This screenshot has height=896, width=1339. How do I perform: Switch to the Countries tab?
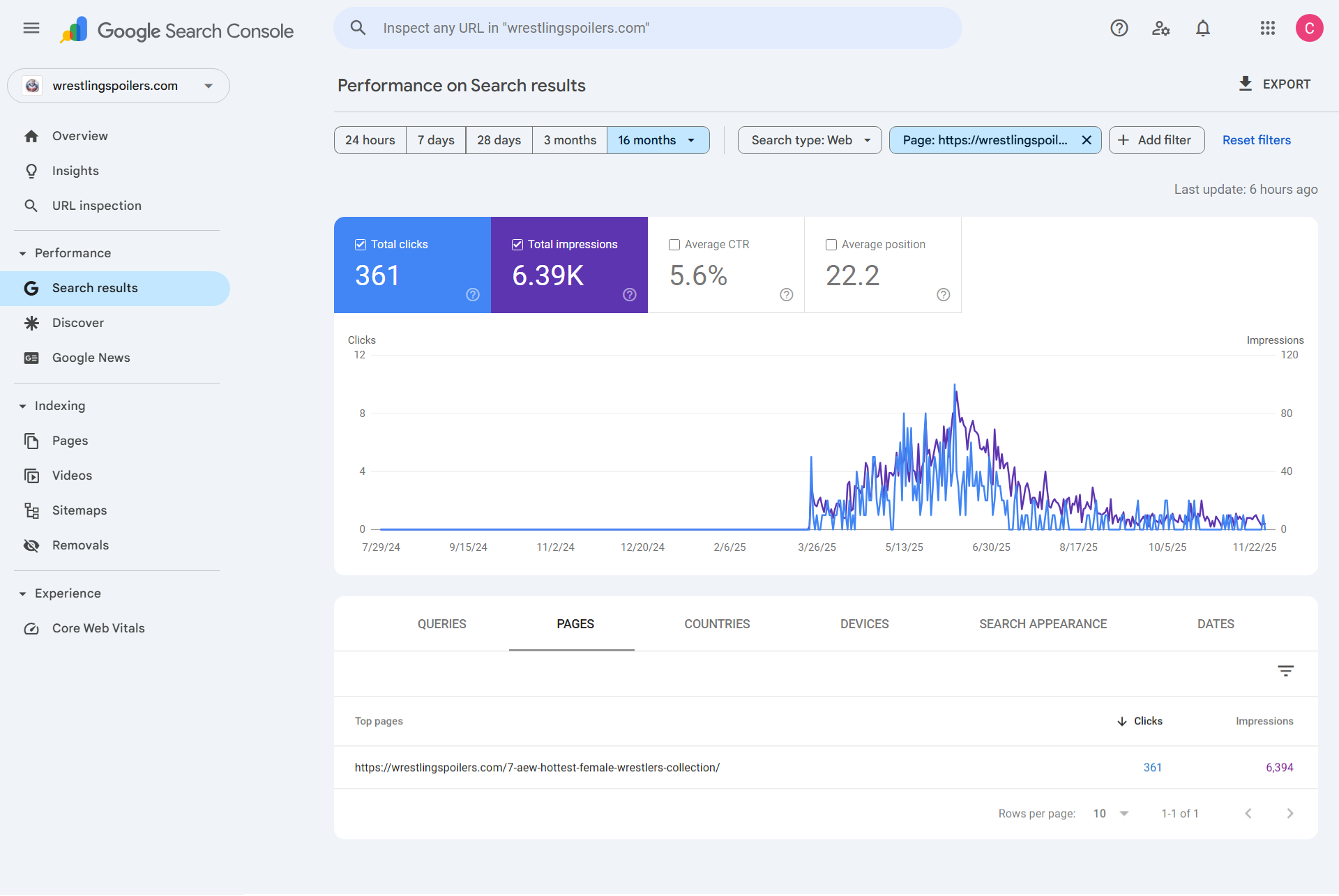[717, 624]
